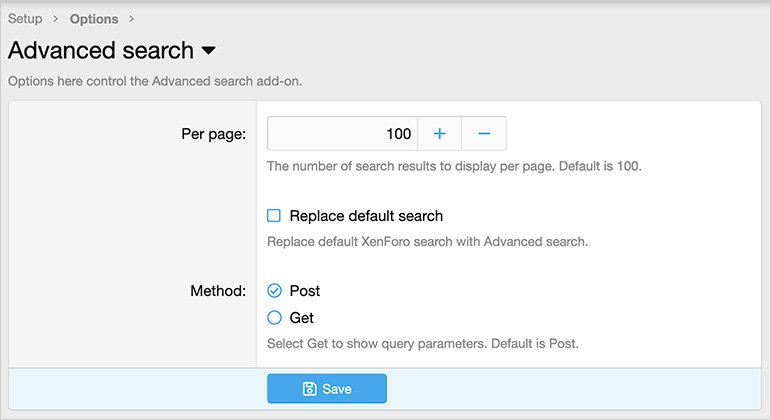Focus the Per page number field
This screenshot has height=420, width=771.
pyautogui.click(x=342, y=134)
